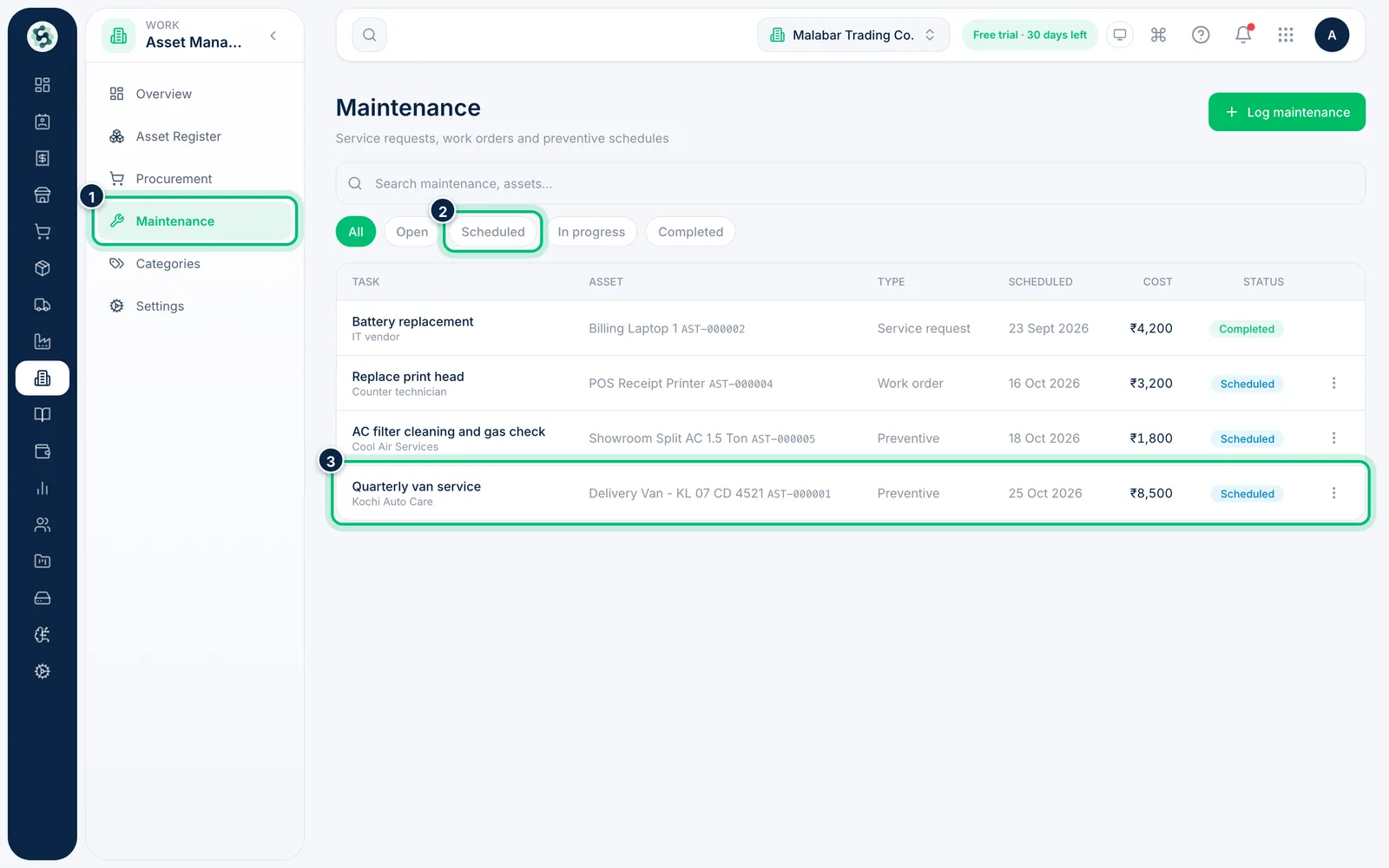Click the Free trial 30 days left badge
The width and height of the screenshot is (1389, 868).
[x=1030, y=35]
